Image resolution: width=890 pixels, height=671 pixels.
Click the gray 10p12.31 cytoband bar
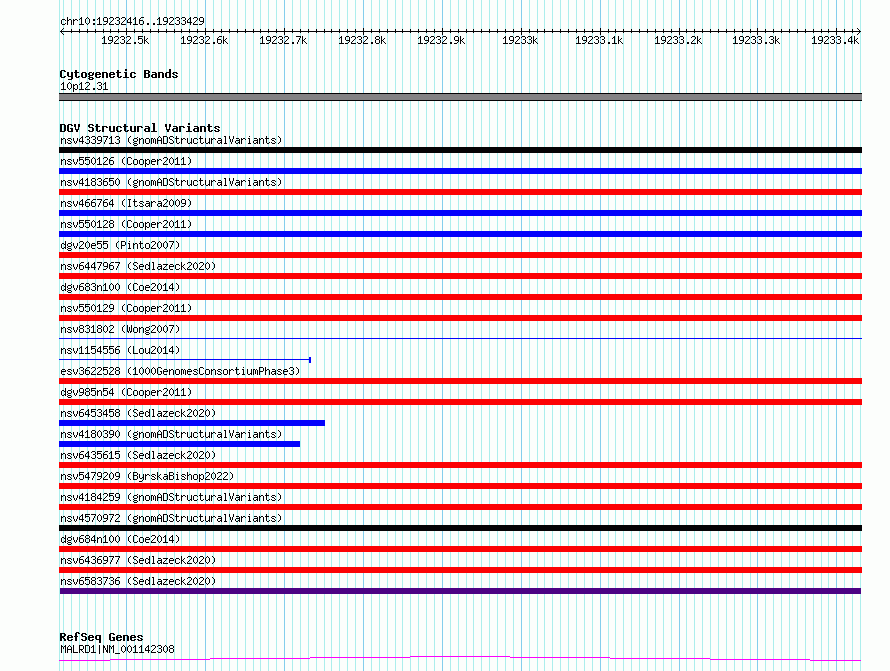click(x=460, y=97)
